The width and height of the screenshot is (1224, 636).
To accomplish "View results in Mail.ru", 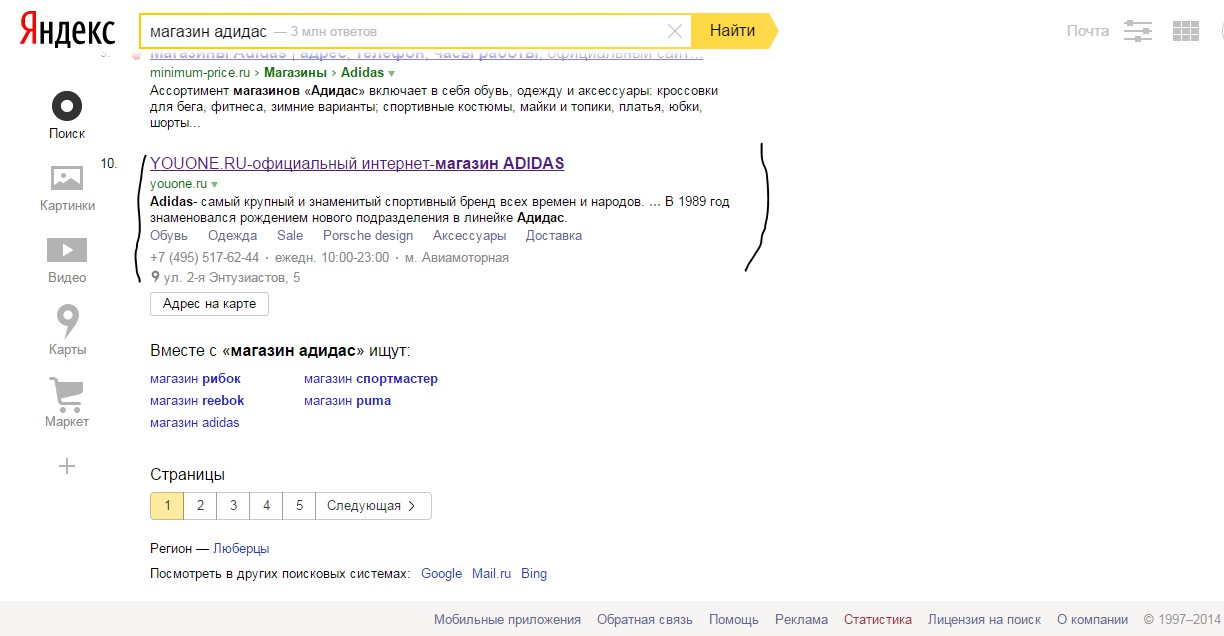I will tap(491, 574).
